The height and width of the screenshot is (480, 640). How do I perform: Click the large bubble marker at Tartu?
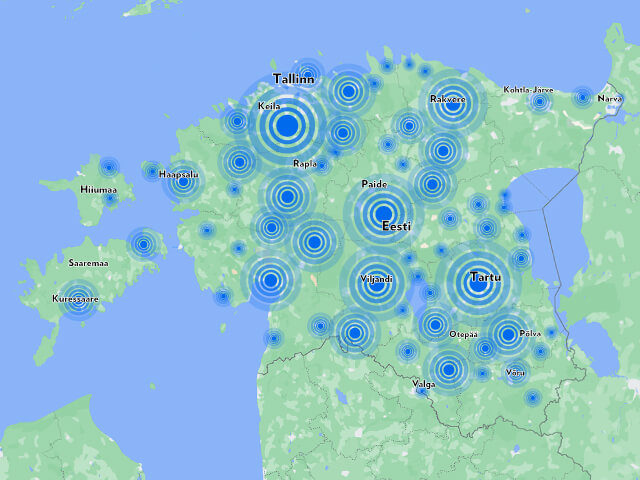point(478,284)
